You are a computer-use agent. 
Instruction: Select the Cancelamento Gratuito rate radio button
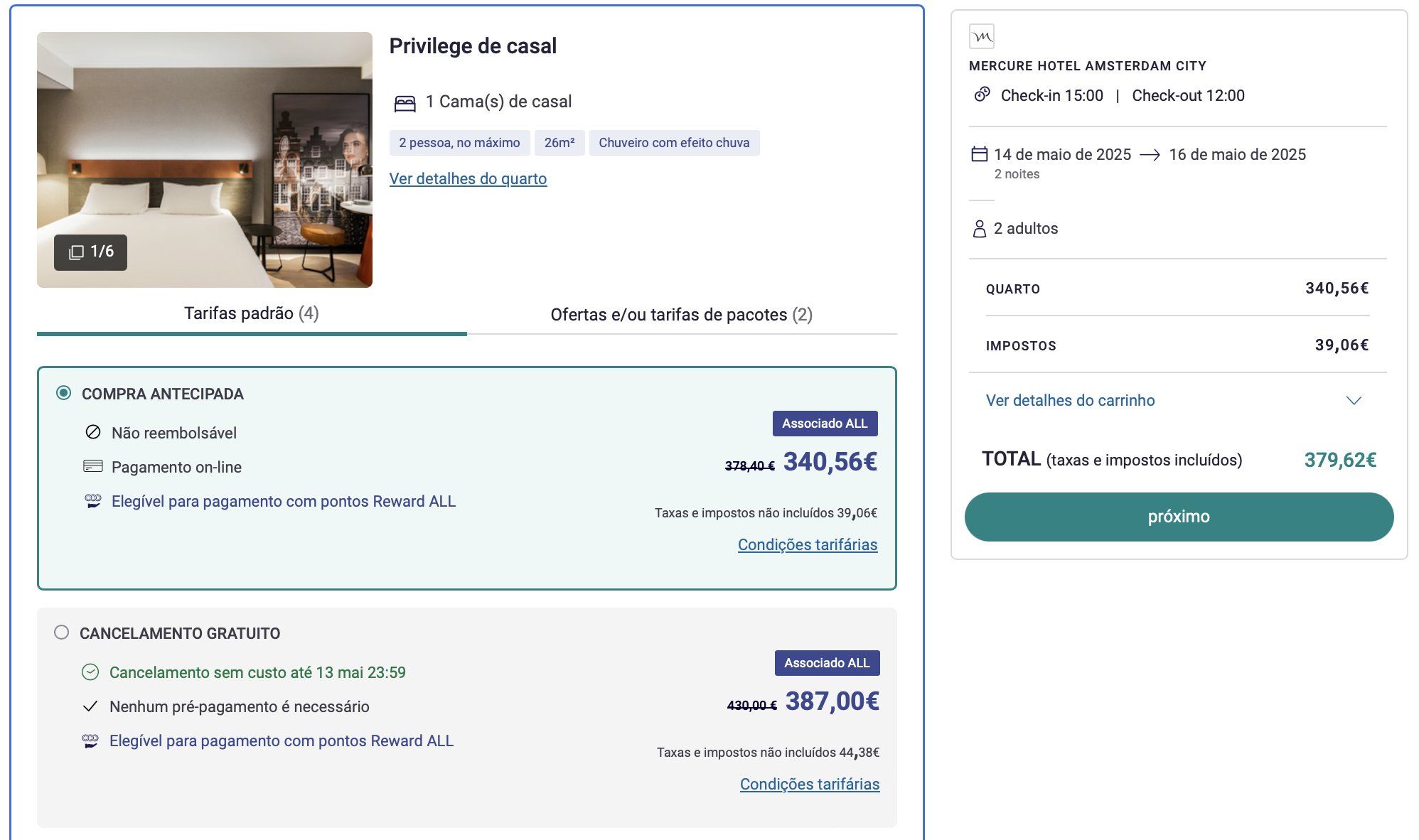[62, 632]
